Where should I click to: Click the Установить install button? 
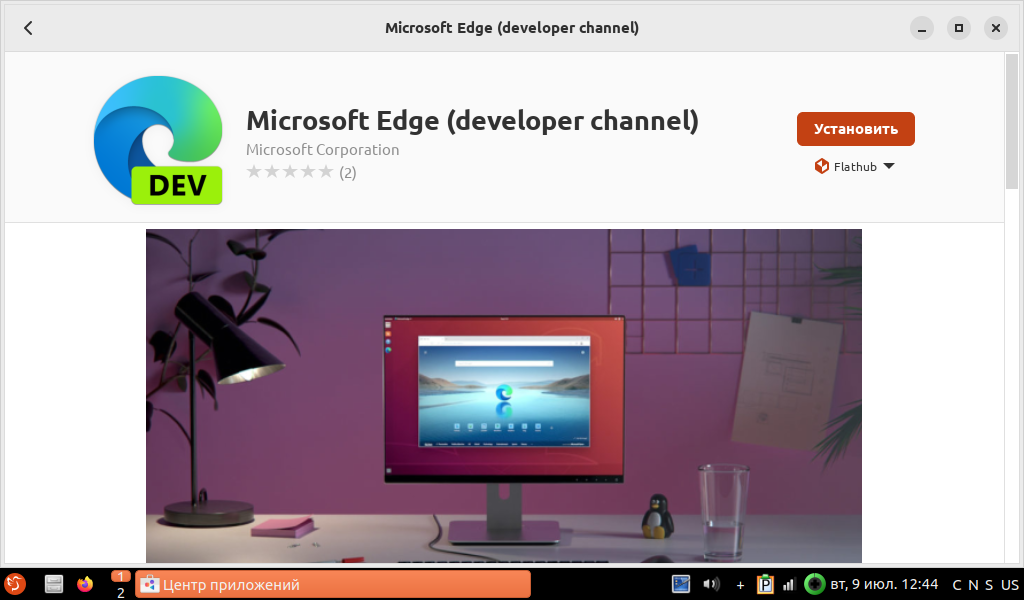856,129
